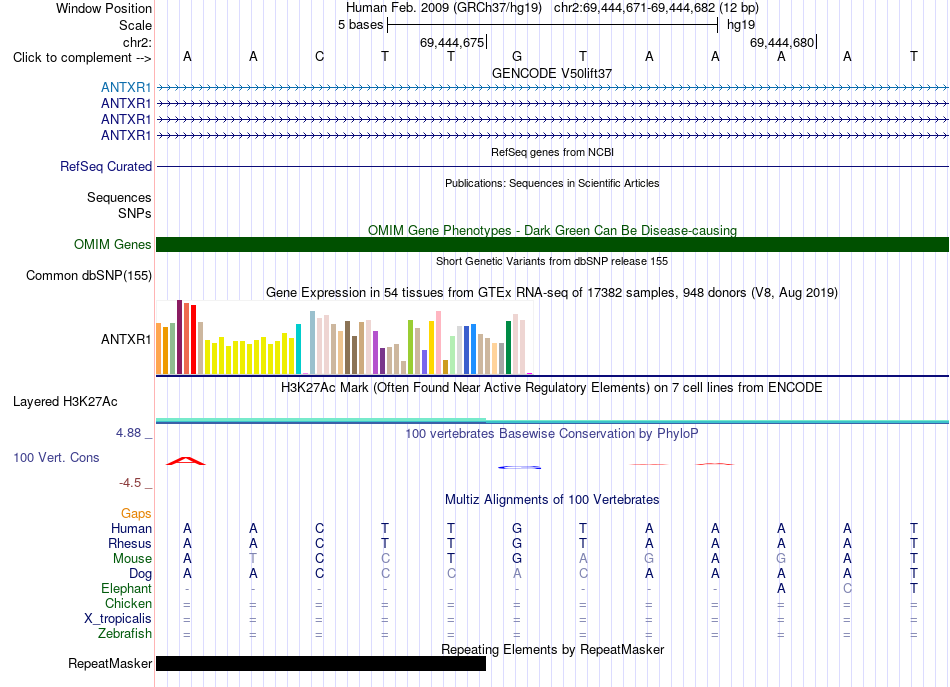This screenshot has height=687, width=950.
Task: Click the 4.88 PhyloP upper scale value
Action: pos(128,433)
